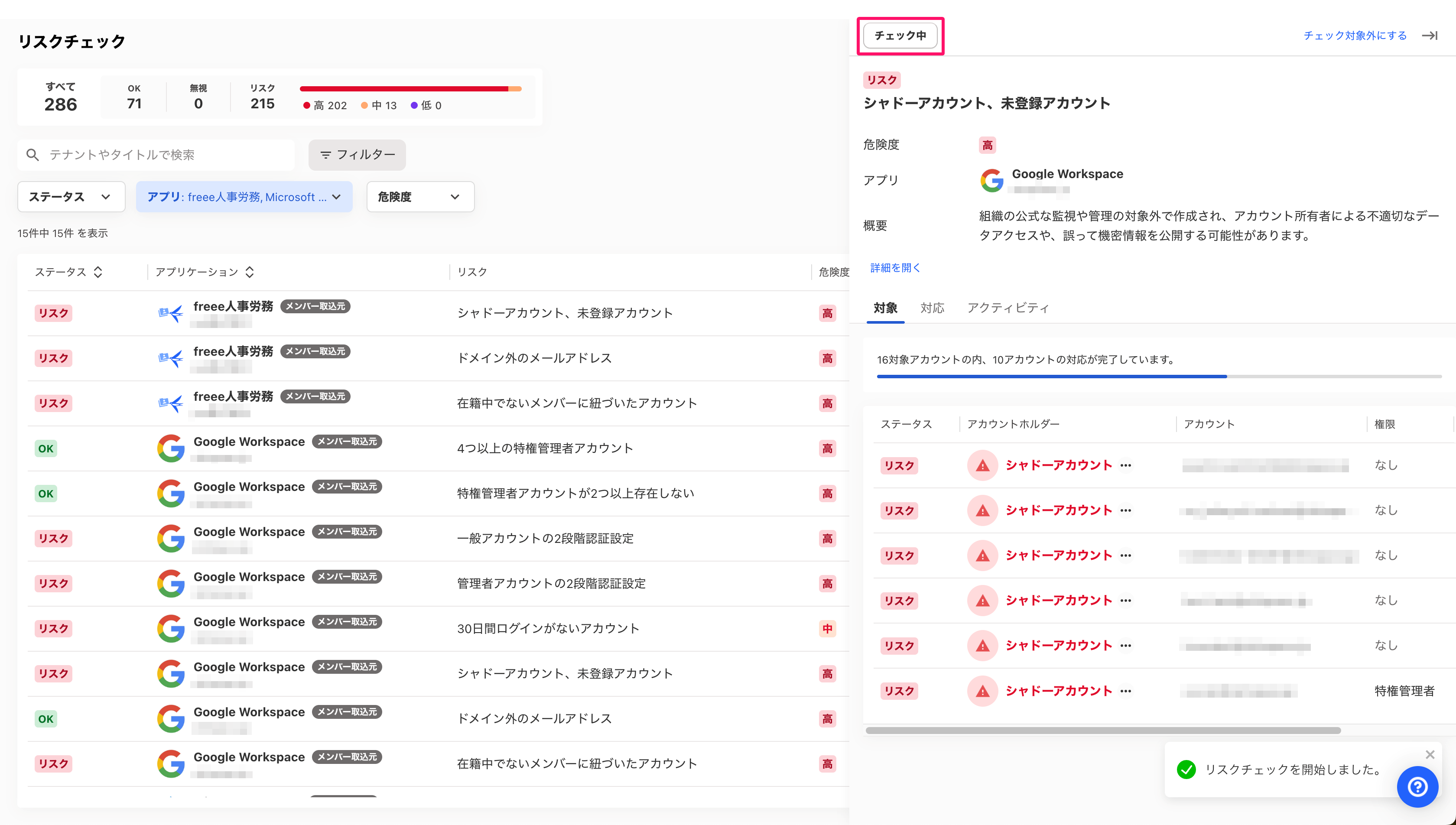
Task: Select the OK 71 summary tab
Action: click(134, 97)
